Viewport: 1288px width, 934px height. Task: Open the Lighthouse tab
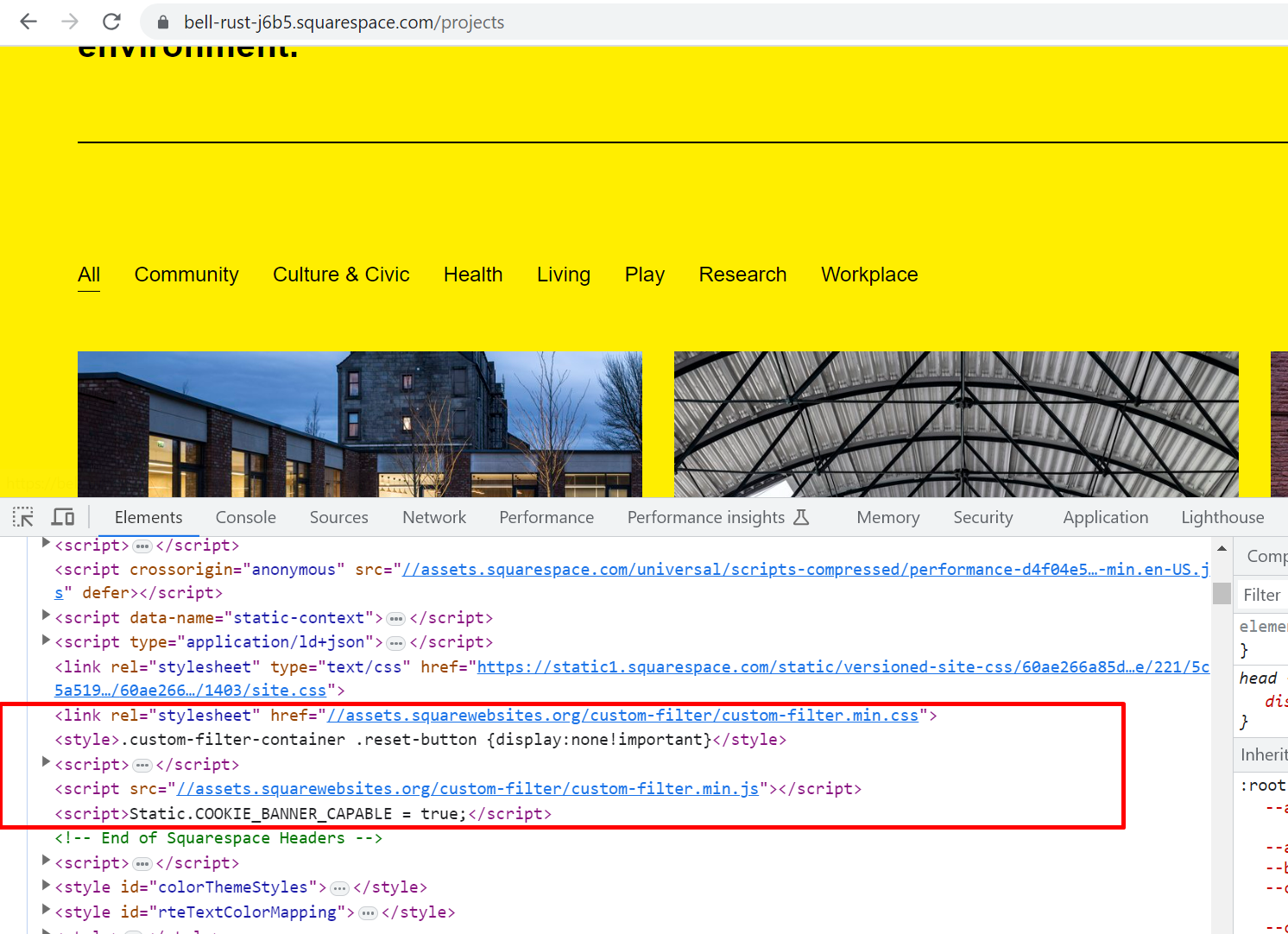point(1222,517)
